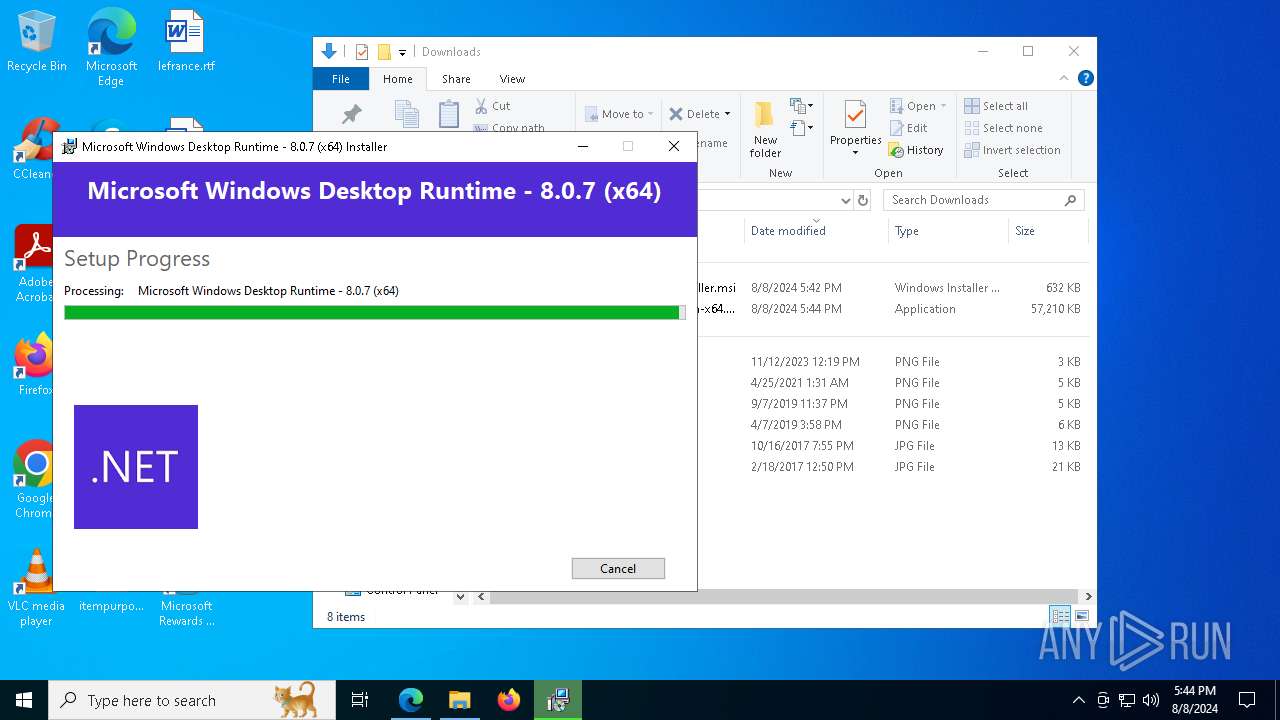The height and width of the screenshot is (720, 1280).
Task: Open Properties in the ribbon
Action: click(x=855, y=122)
